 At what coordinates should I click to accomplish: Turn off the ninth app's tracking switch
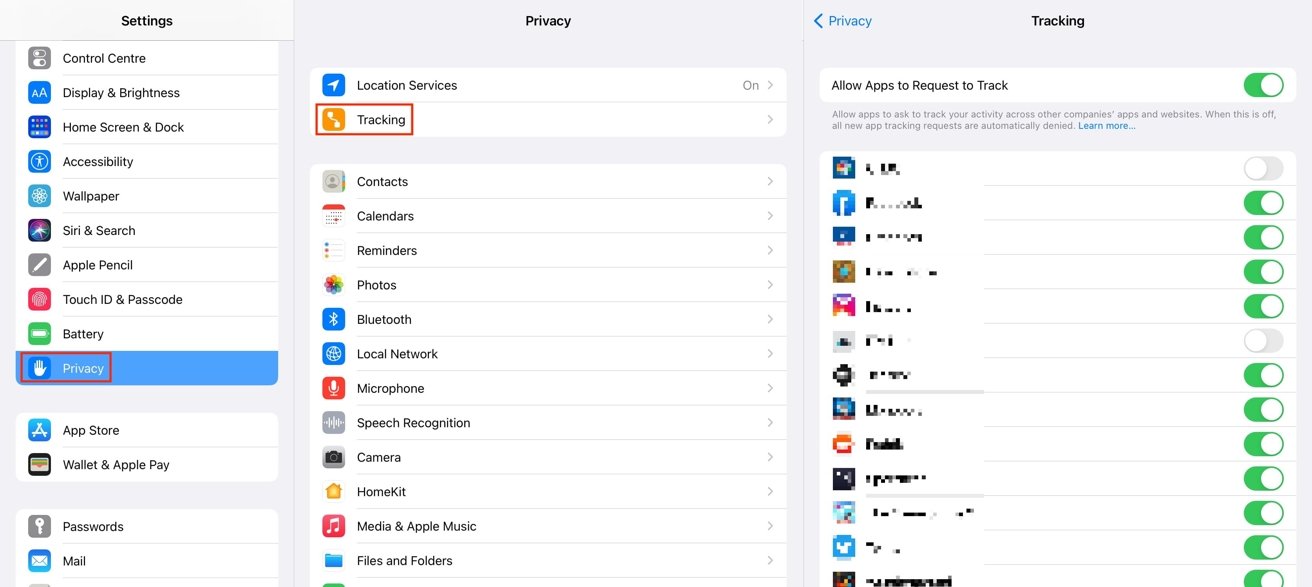click(x=1263, y=444)
